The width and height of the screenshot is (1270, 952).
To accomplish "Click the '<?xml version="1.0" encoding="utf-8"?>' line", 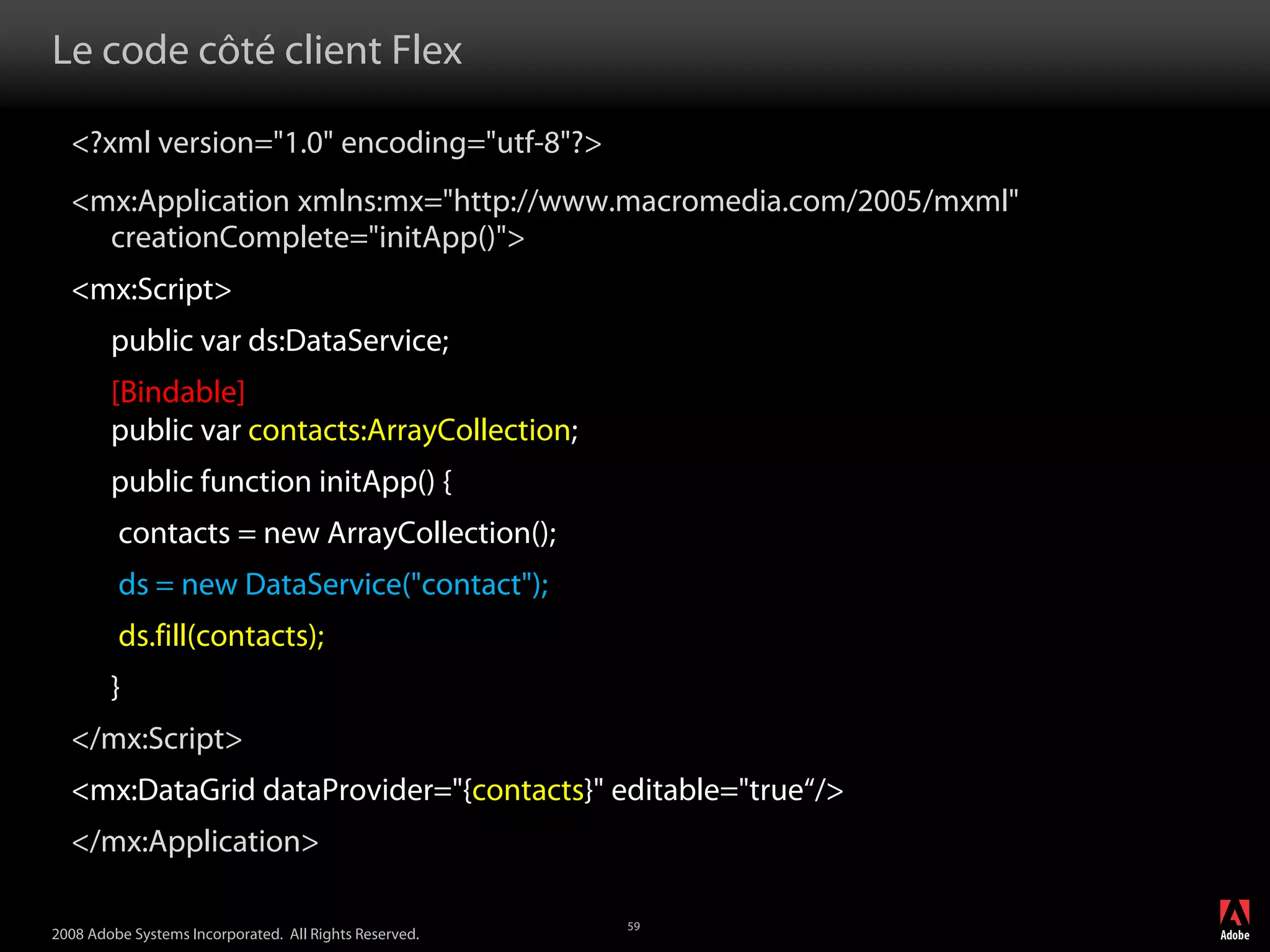I will coord(337,143).
